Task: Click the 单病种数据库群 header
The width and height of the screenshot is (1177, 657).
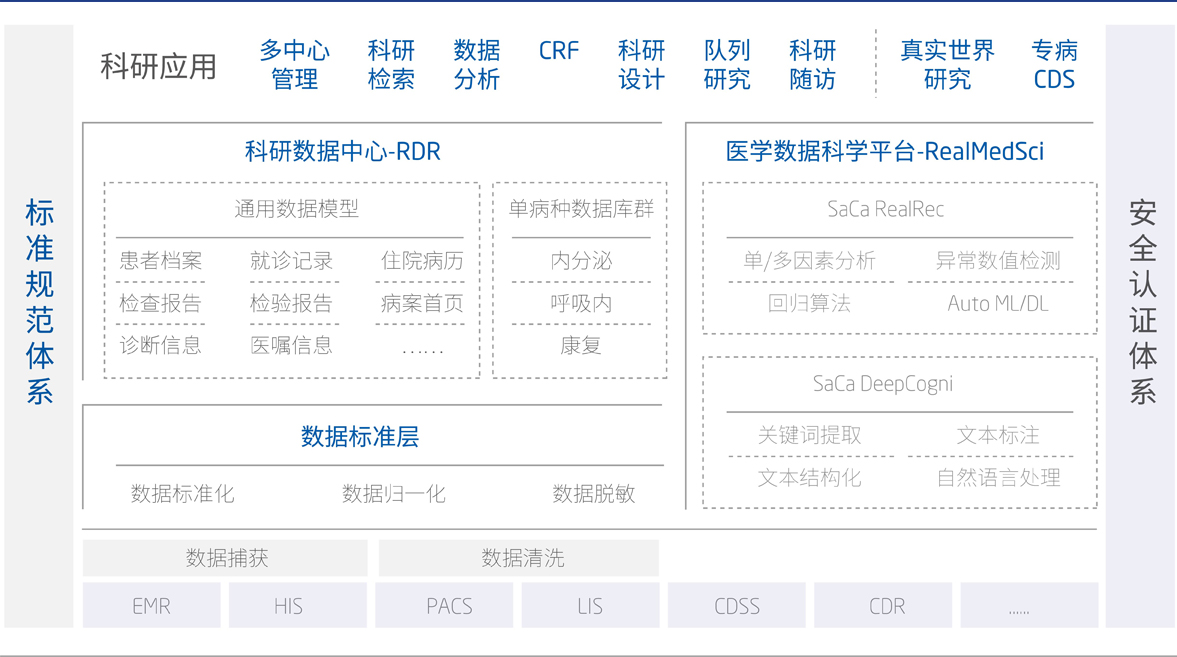Action: pos(581,209)
